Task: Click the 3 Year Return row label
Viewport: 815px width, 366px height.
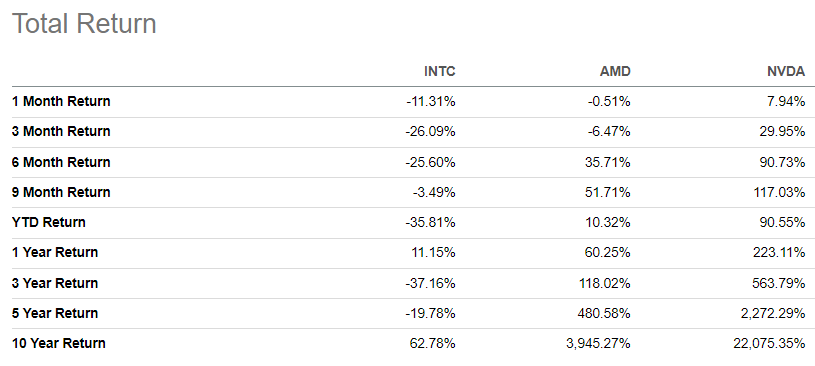Action: 55,283
